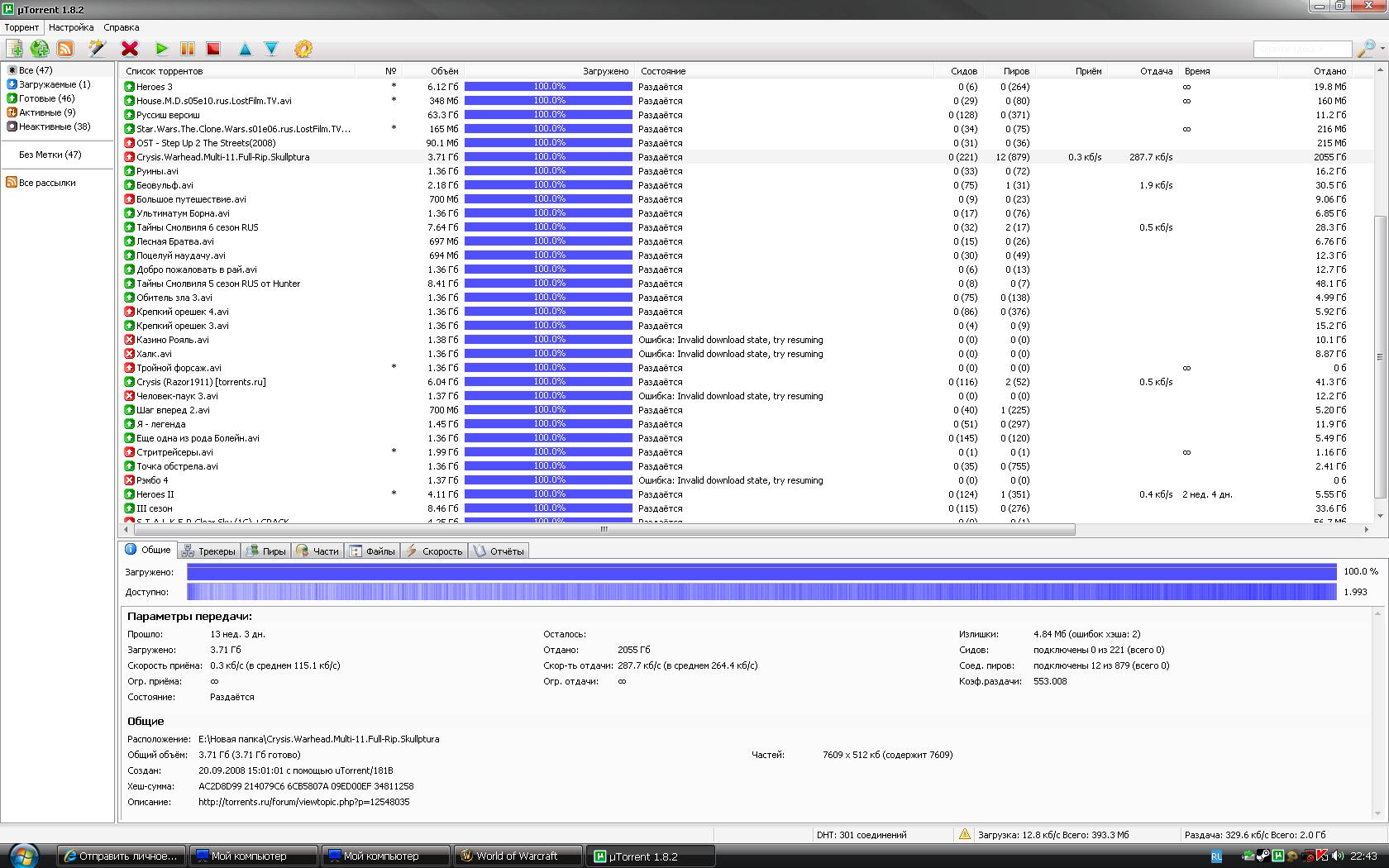The width and height of the screenshot is (1389, 868).
Task: Click the warning icon in the status bar
Action: tap(964, 834)
